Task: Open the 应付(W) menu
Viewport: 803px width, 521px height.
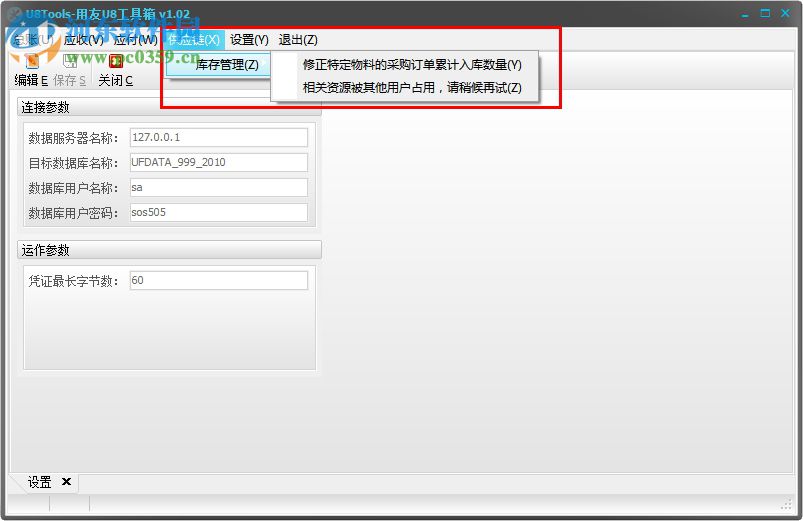Action: (x=136, y=40)
